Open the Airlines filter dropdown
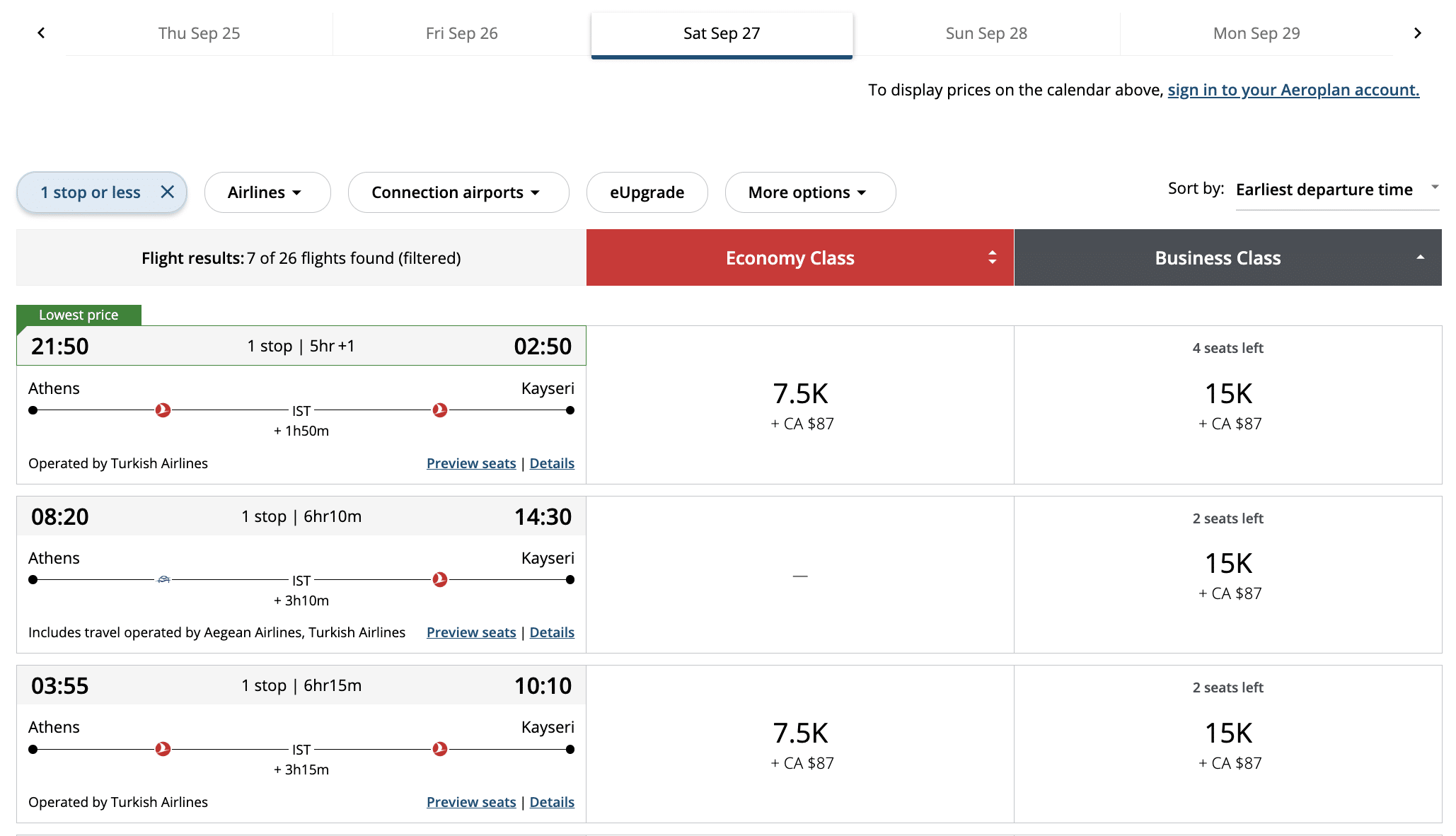Viewport: 1456px width, 836px height. [267, 192]
